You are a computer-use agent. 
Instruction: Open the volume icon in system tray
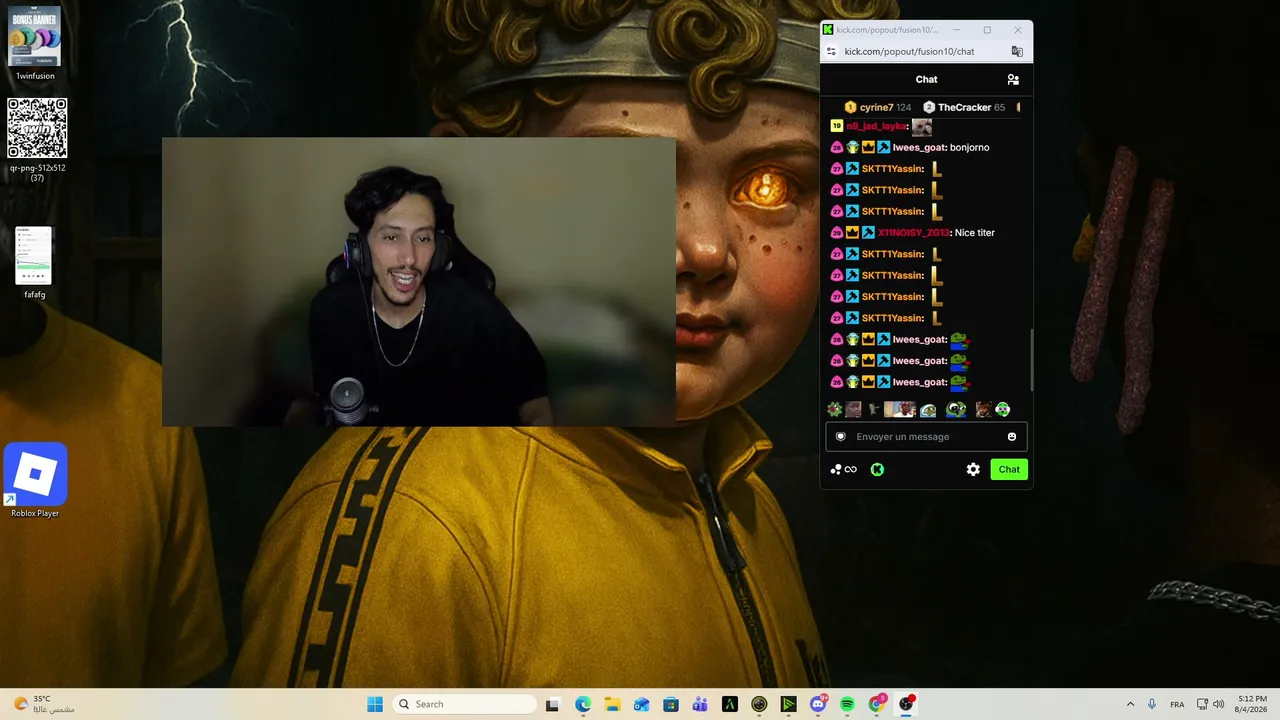(x=1219, y=704)
